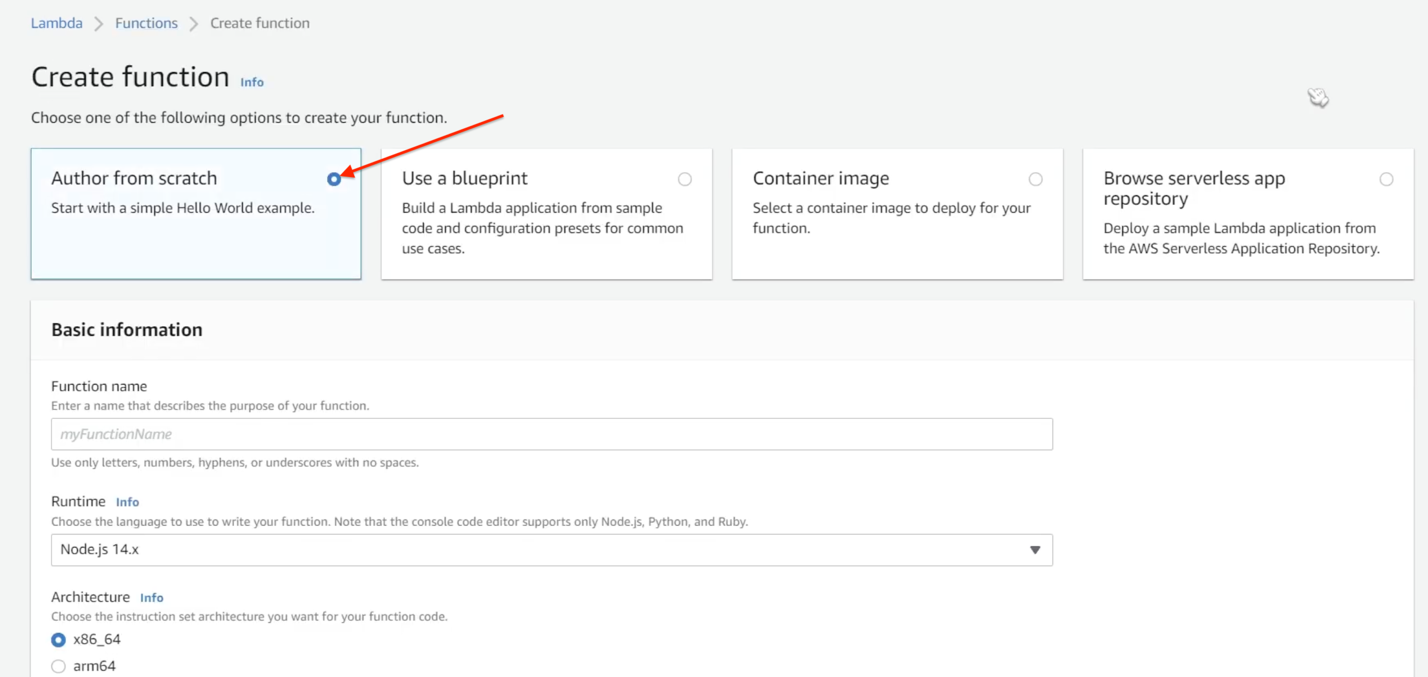This screenshot has height=677, width=1428.
Task: Click the Function name label
Action: pos(99,386)
